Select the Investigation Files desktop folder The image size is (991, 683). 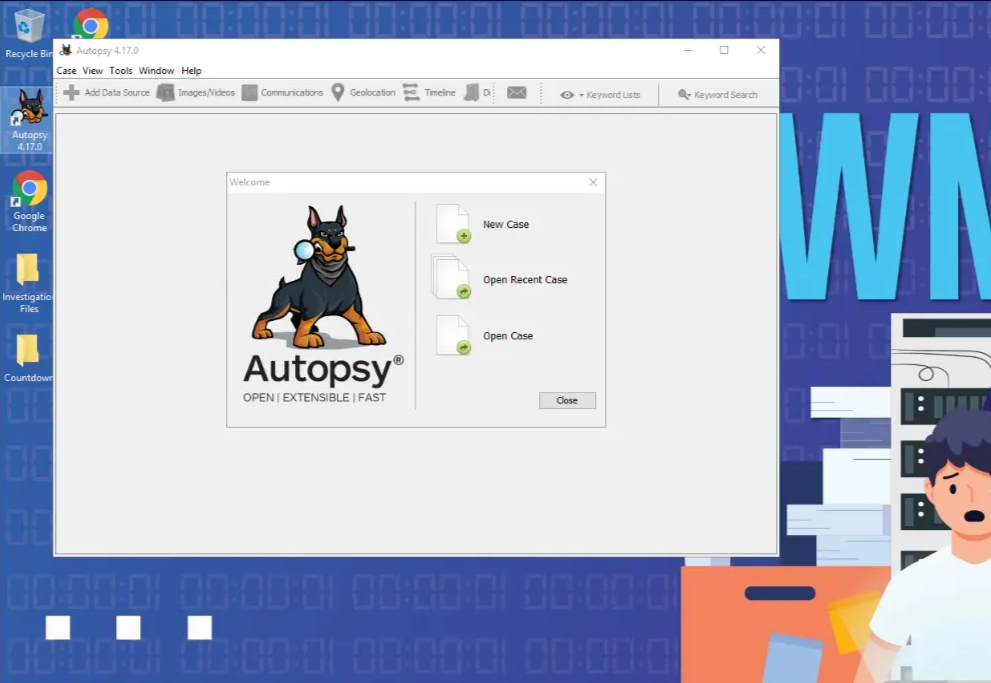(x=28, y=283)
